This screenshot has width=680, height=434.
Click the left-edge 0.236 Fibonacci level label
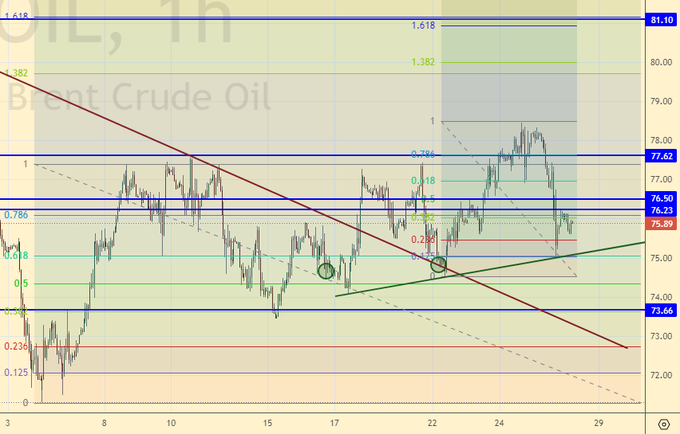click(x=15, y=346)
